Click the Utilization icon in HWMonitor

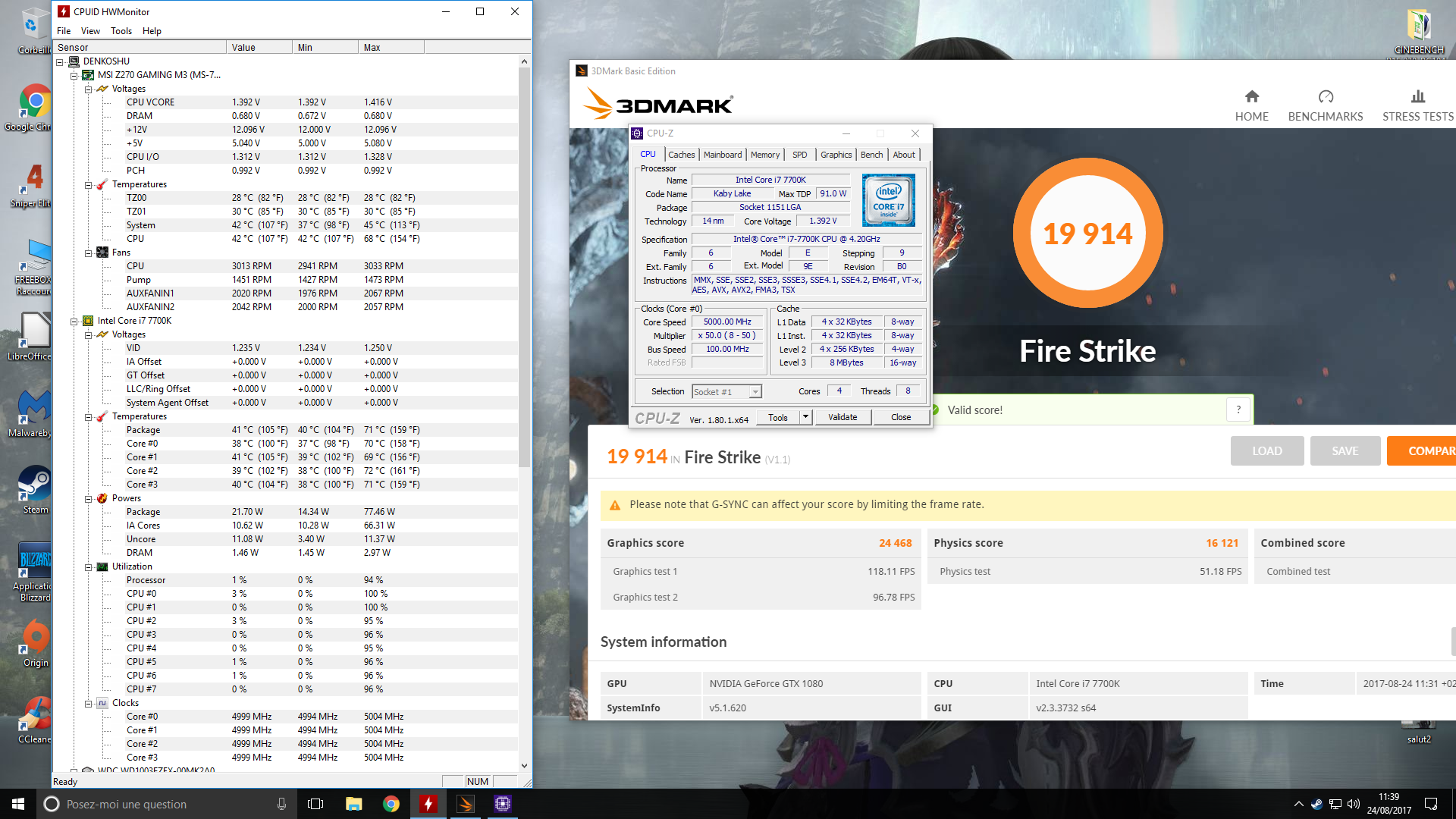[x=102, y=566]
